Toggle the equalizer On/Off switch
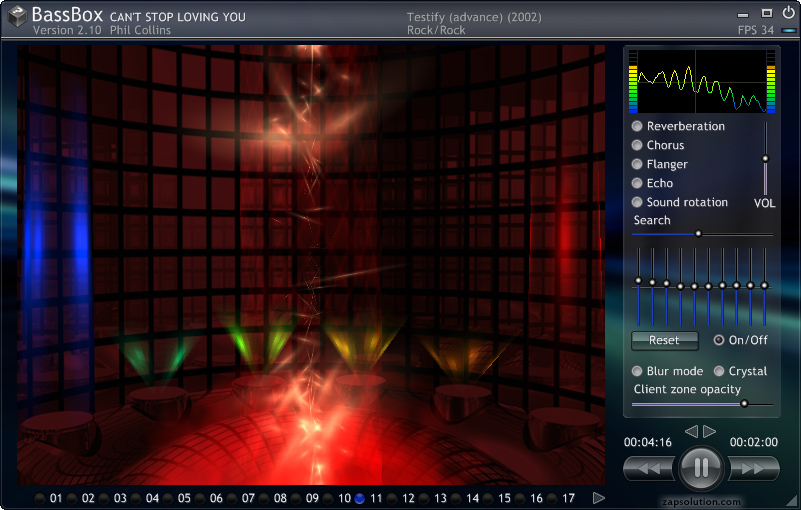 719,340
